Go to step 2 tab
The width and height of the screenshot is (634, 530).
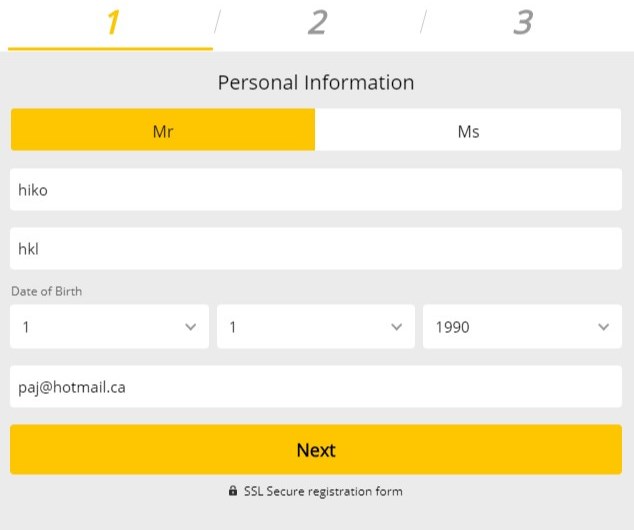[x=317, y=23]
